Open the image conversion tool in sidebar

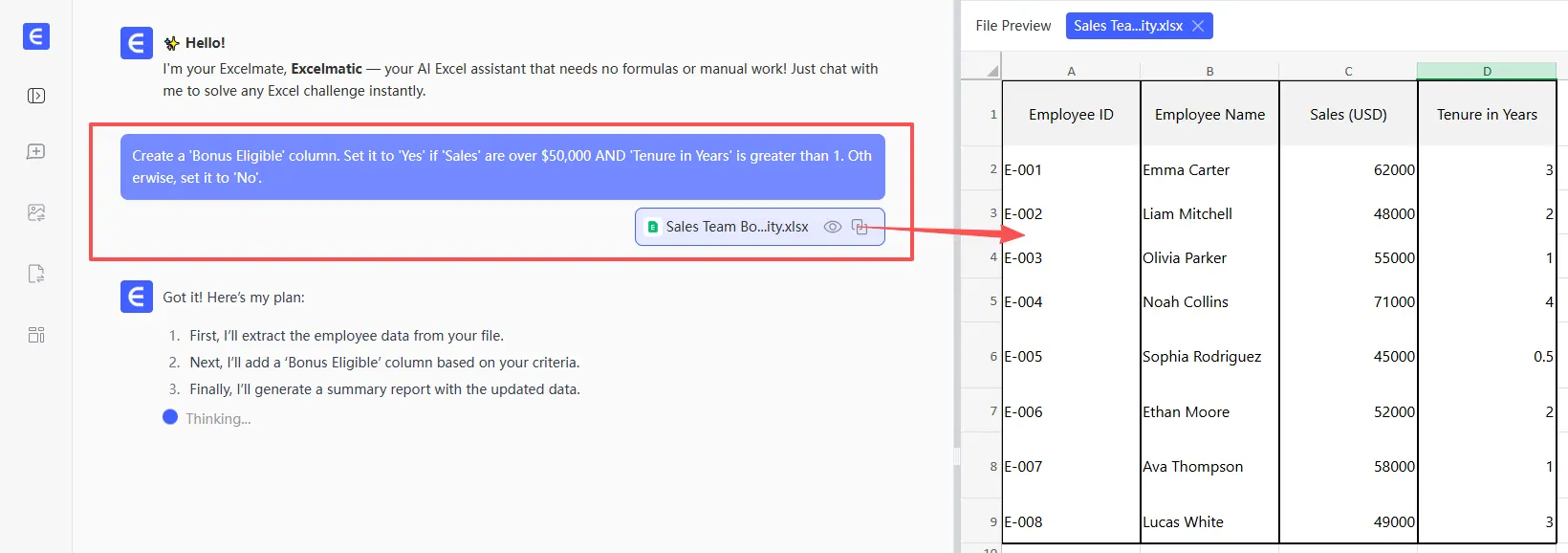pos(36,212)
